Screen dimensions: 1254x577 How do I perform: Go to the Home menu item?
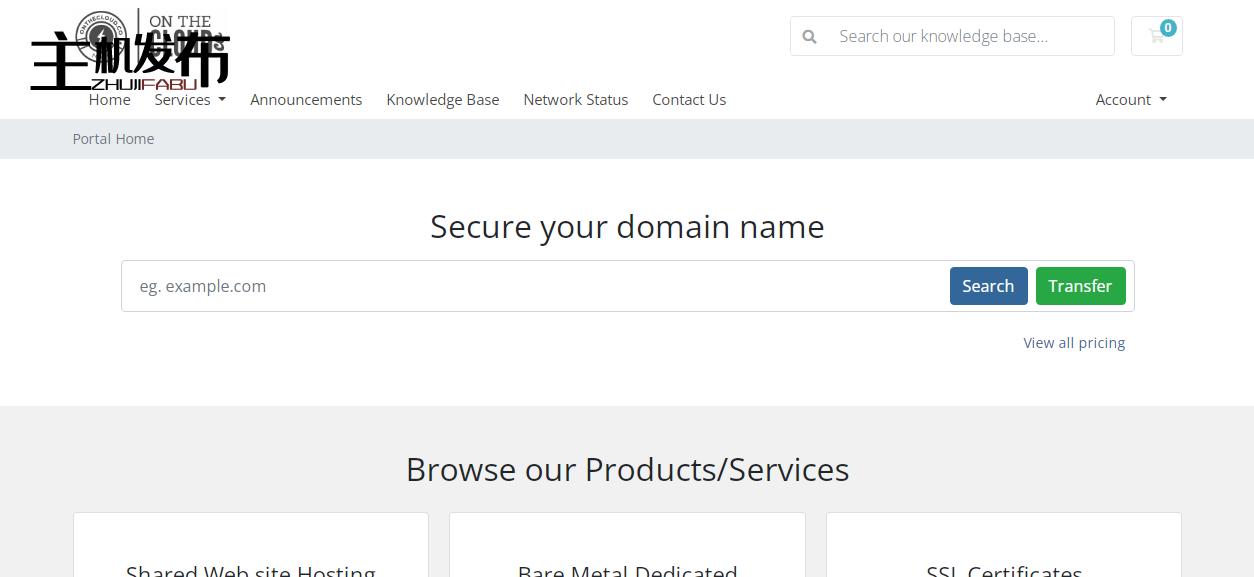pos(109,100)
